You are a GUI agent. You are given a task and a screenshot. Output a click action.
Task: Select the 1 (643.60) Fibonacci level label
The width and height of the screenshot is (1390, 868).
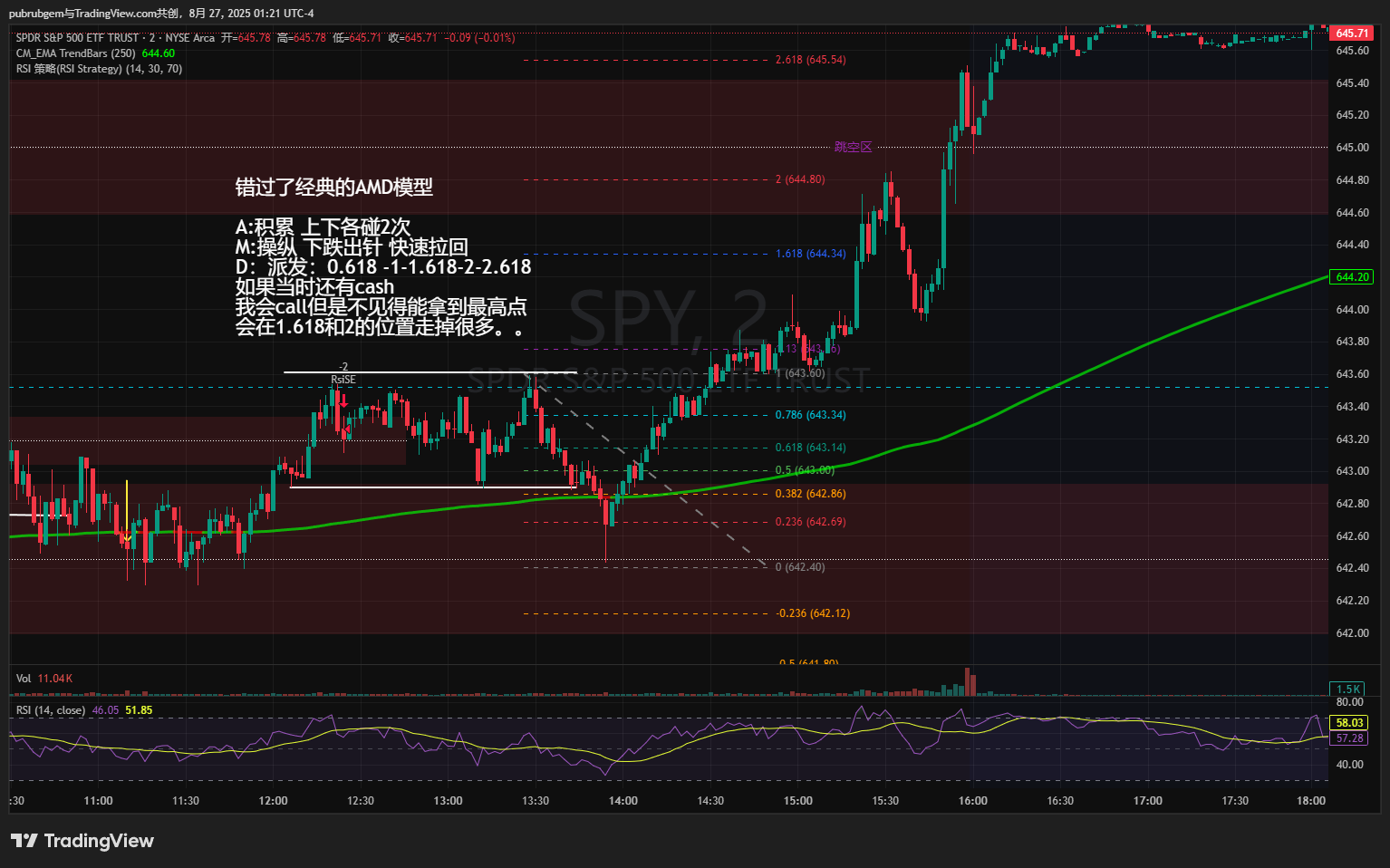tap(800, 373)
